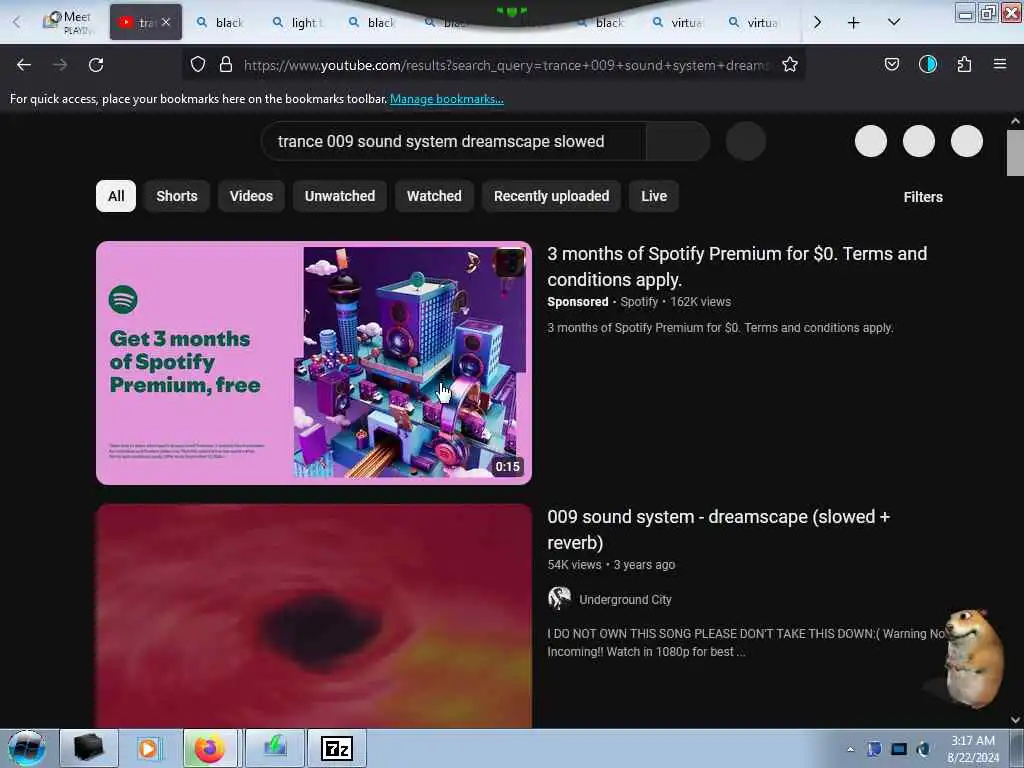Switch to the Meet playing tab
Viewport: 1024px width, 768px height.
[x=68, y=22]
